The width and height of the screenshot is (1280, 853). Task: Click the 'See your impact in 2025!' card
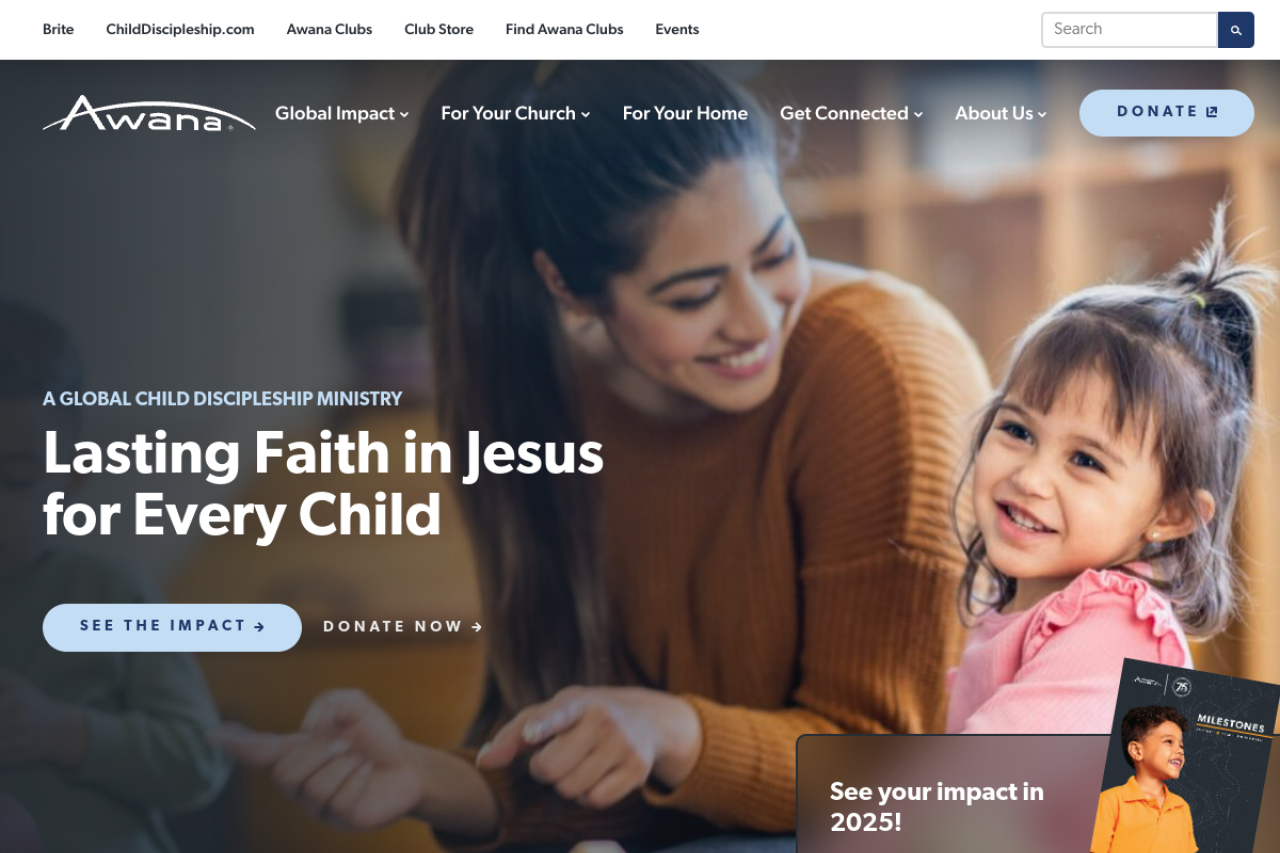[1038, 794]
